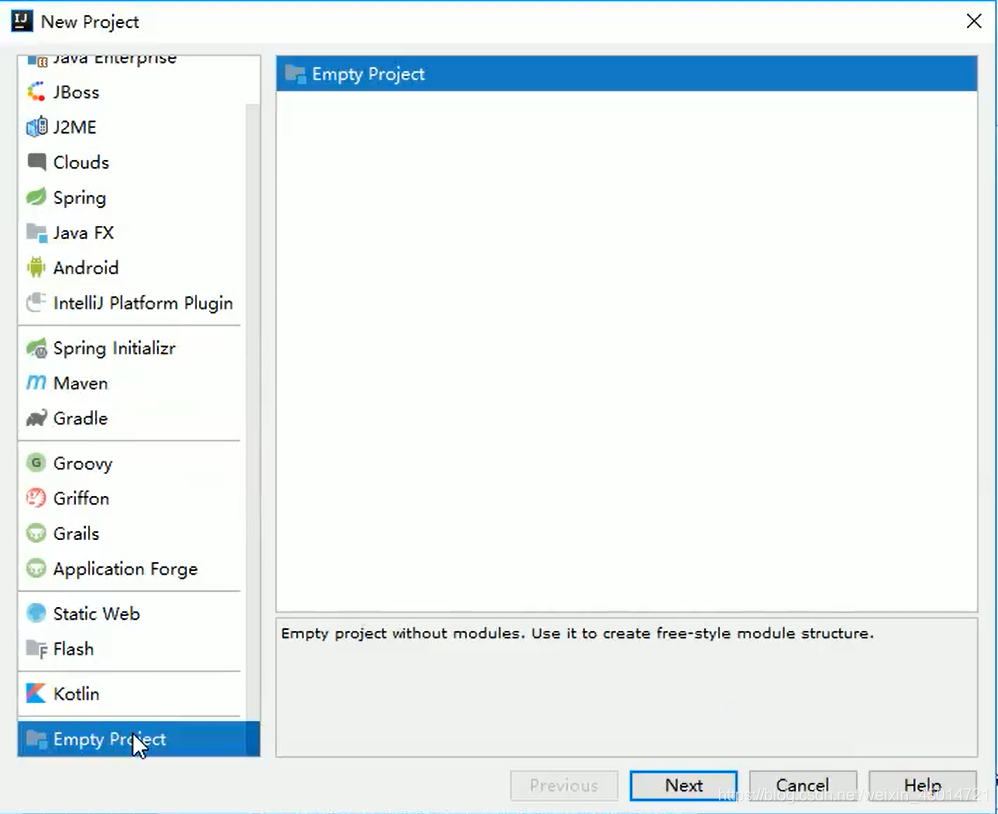998x814 pixels.
Task: Click the project description text area
Action: pyautogui.click(x=627, y=687)
